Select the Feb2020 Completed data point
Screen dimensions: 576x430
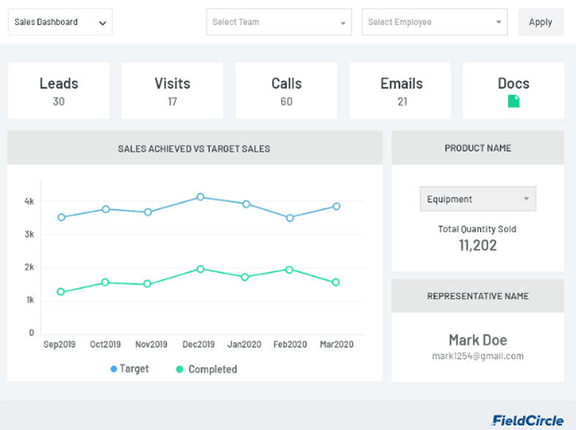pyautogui.click(x=289, y=270)
